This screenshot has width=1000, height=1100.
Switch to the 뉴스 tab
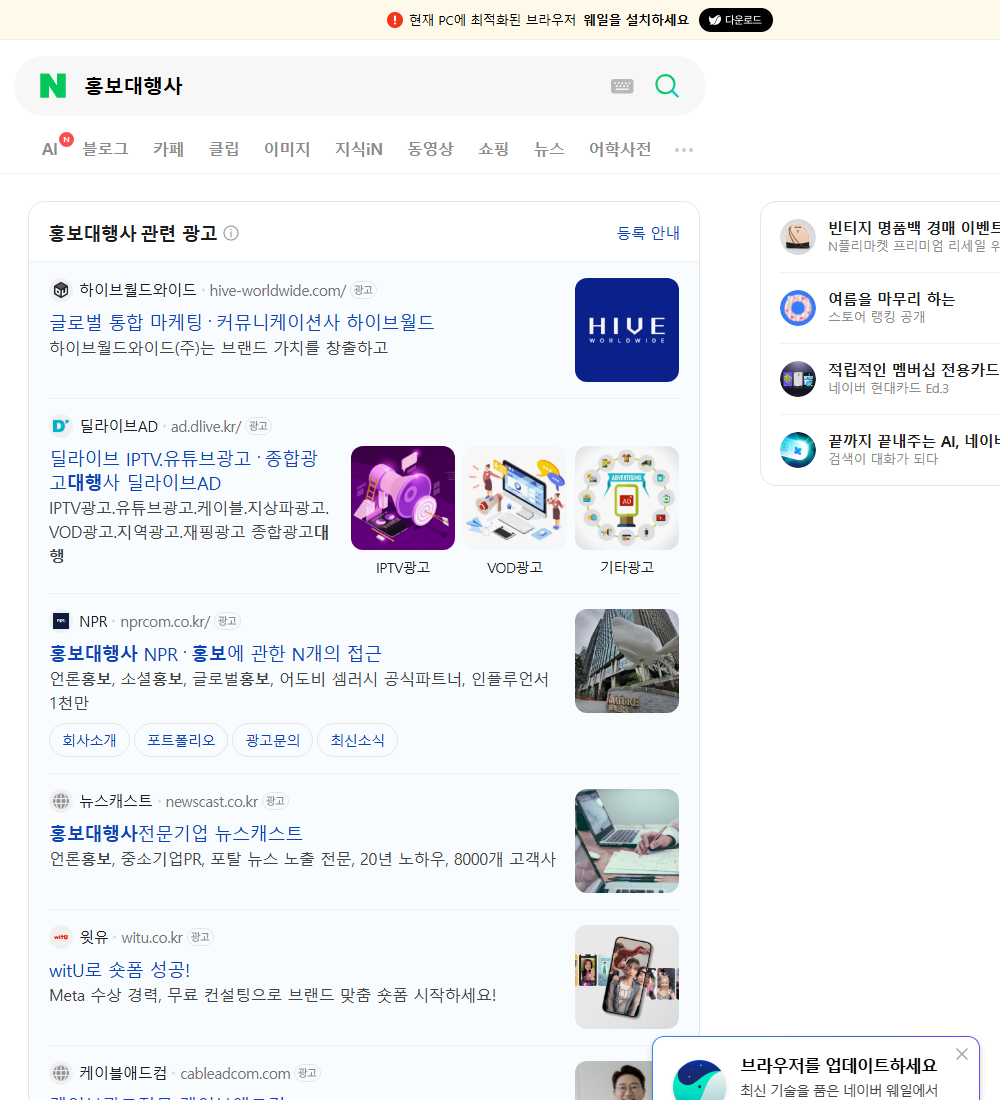[549, 149]
